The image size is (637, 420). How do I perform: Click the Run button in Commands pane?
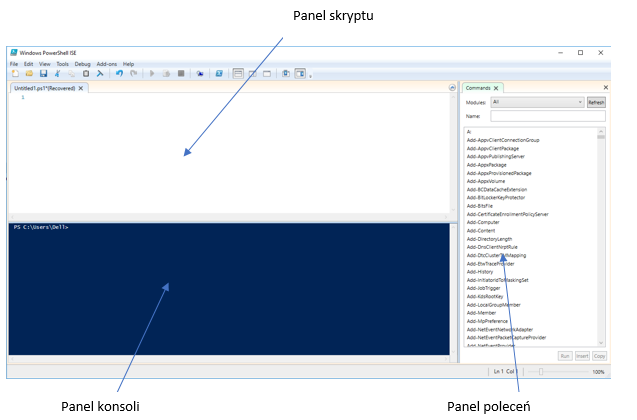tap(565, 356)
